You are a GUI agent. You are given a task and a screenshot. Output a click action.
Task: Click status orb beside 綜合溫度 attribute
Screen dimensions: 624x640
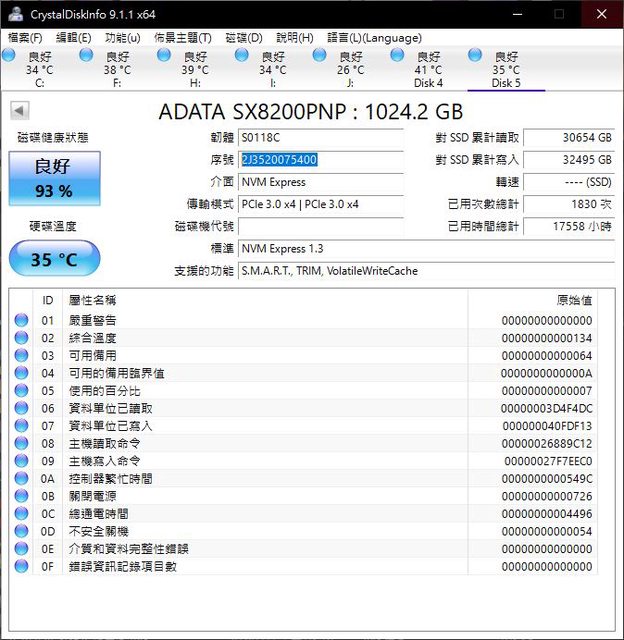[x=21, y=338]
